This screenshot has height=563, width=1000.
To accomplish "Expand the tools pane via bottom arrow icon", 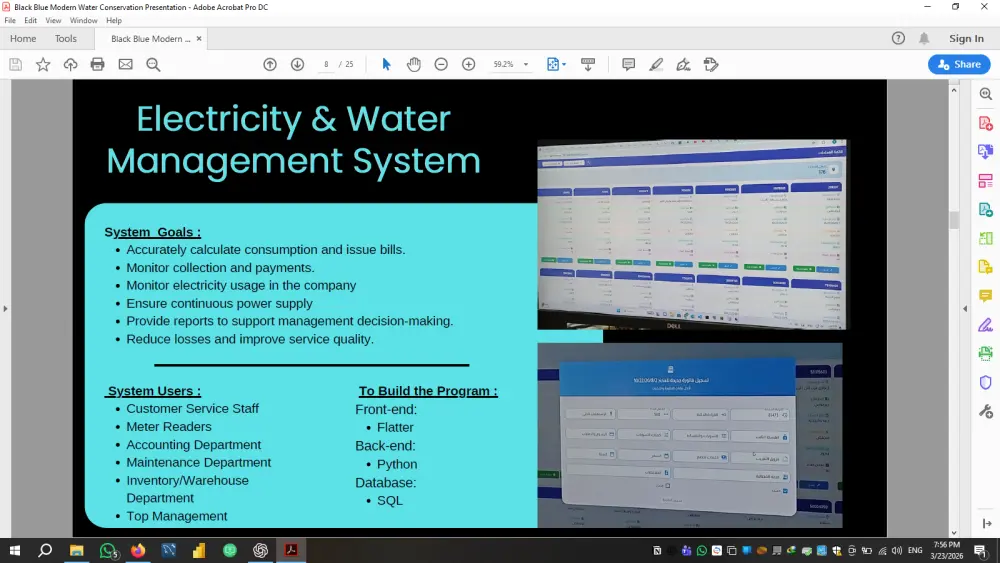I will (987, 523).
